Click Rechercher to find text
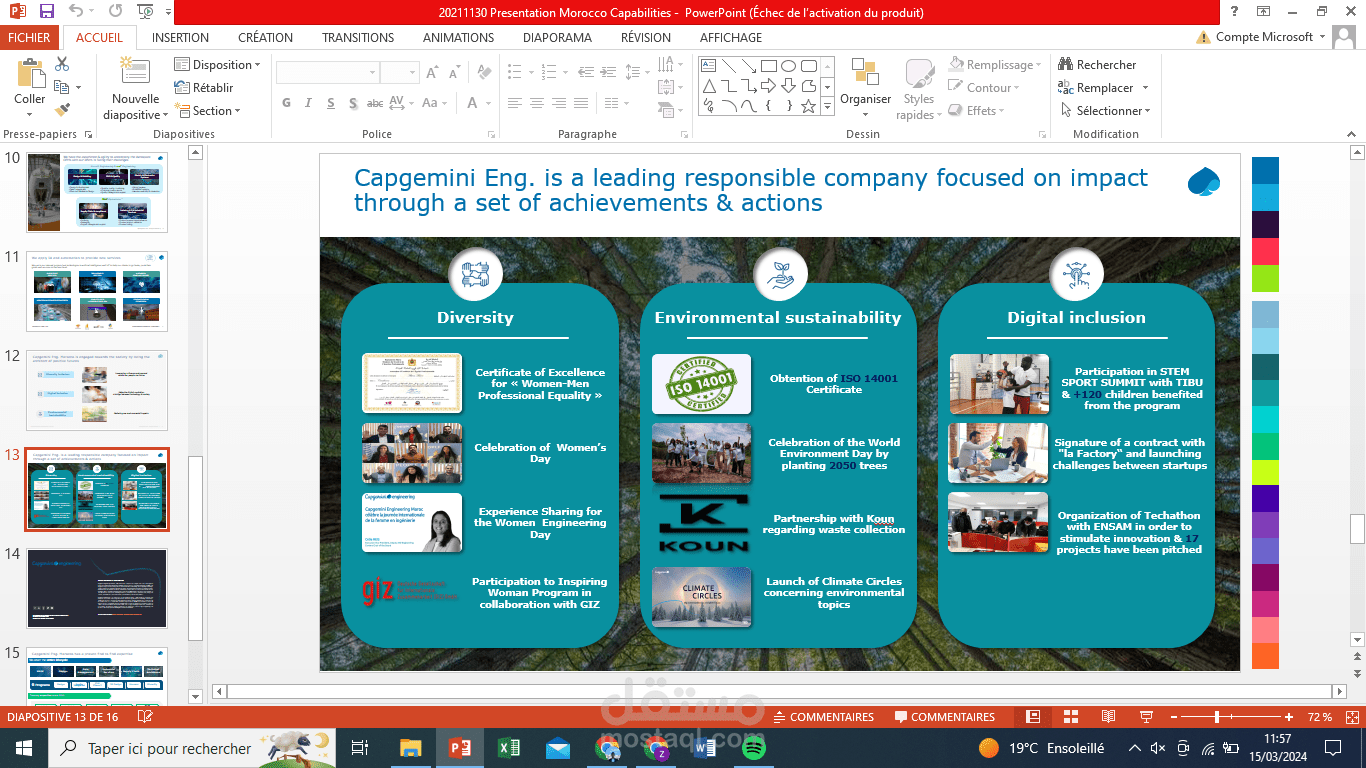This screenshot has width=1366, height=768. pos(1097,65)
